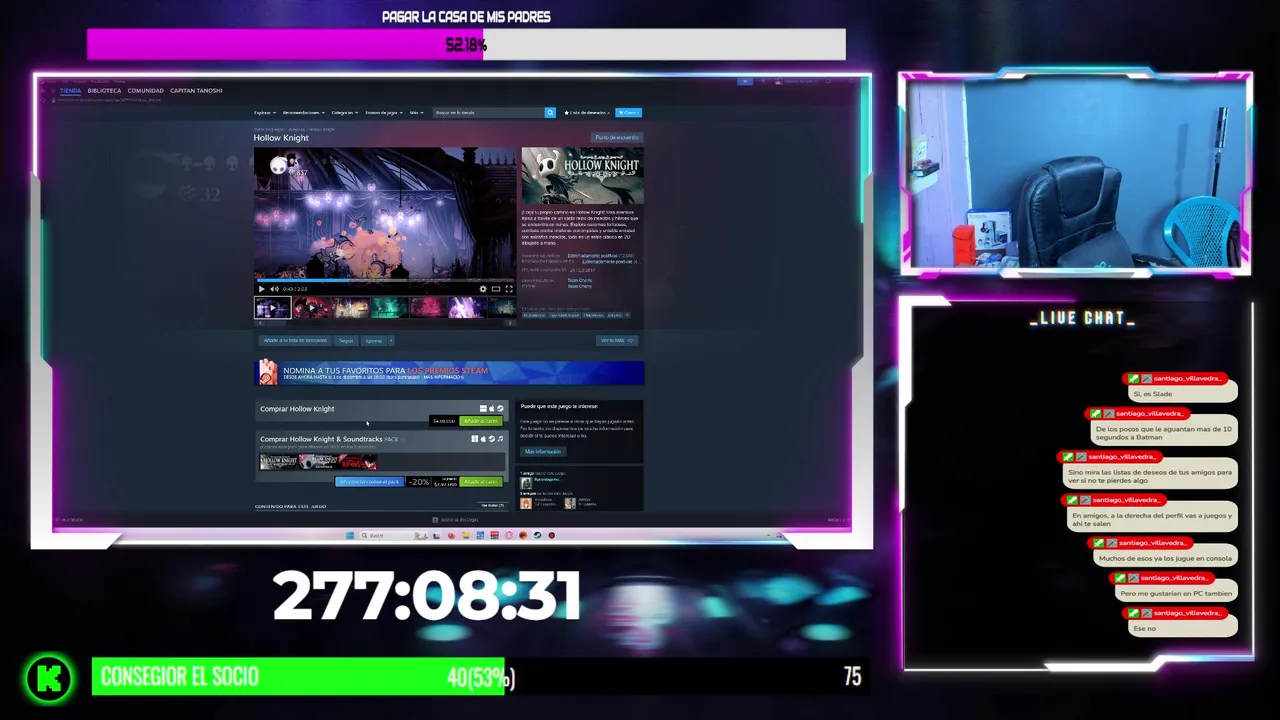Open the dropdown arrow next to Ignorar
1280x720 pixels.
tap(391, 340)
